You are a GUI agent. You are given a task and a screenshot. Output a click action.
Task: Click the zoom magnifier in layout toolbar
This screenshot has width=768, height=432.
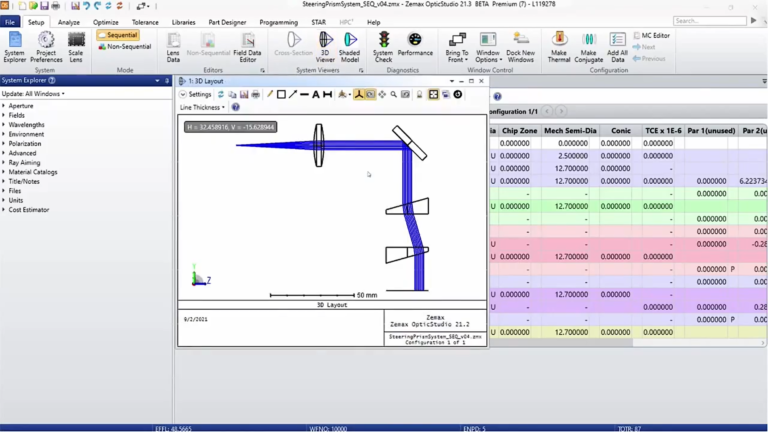coord(394,95)
